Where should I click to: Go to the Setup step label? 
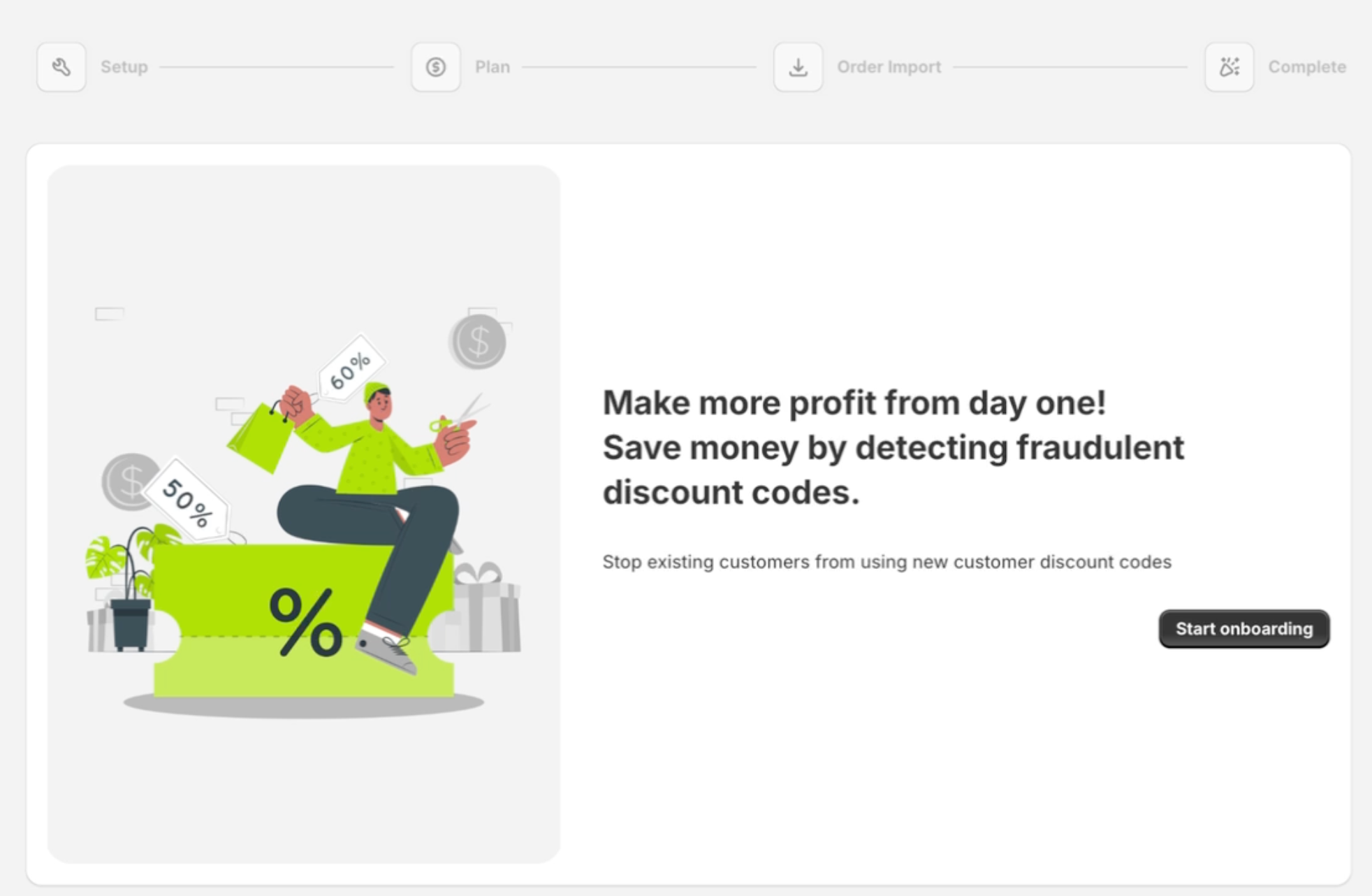point(124,67)
